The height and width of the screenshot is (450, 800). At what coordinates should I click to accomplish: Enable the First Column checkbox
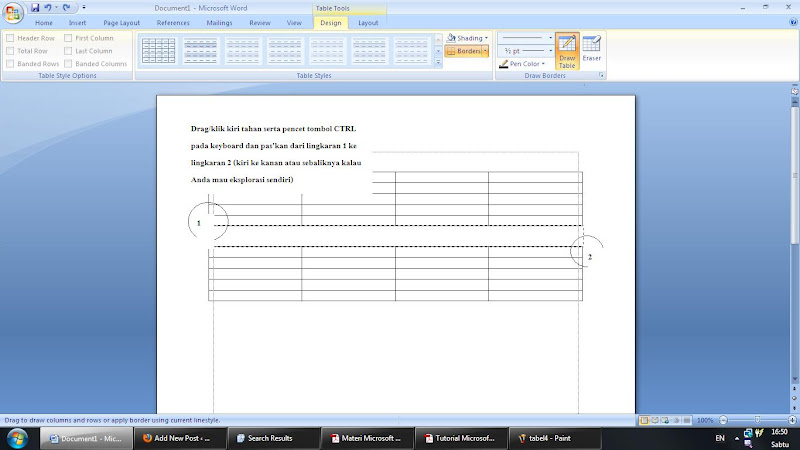pyautogui.click(x=68, y=38)
